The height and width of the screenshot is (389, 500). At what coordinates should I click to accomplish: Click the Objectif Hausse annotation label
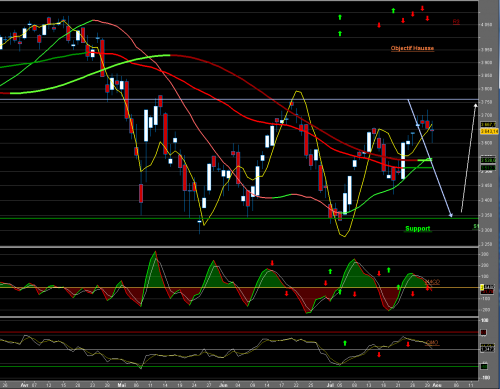[x=412, y=48]
